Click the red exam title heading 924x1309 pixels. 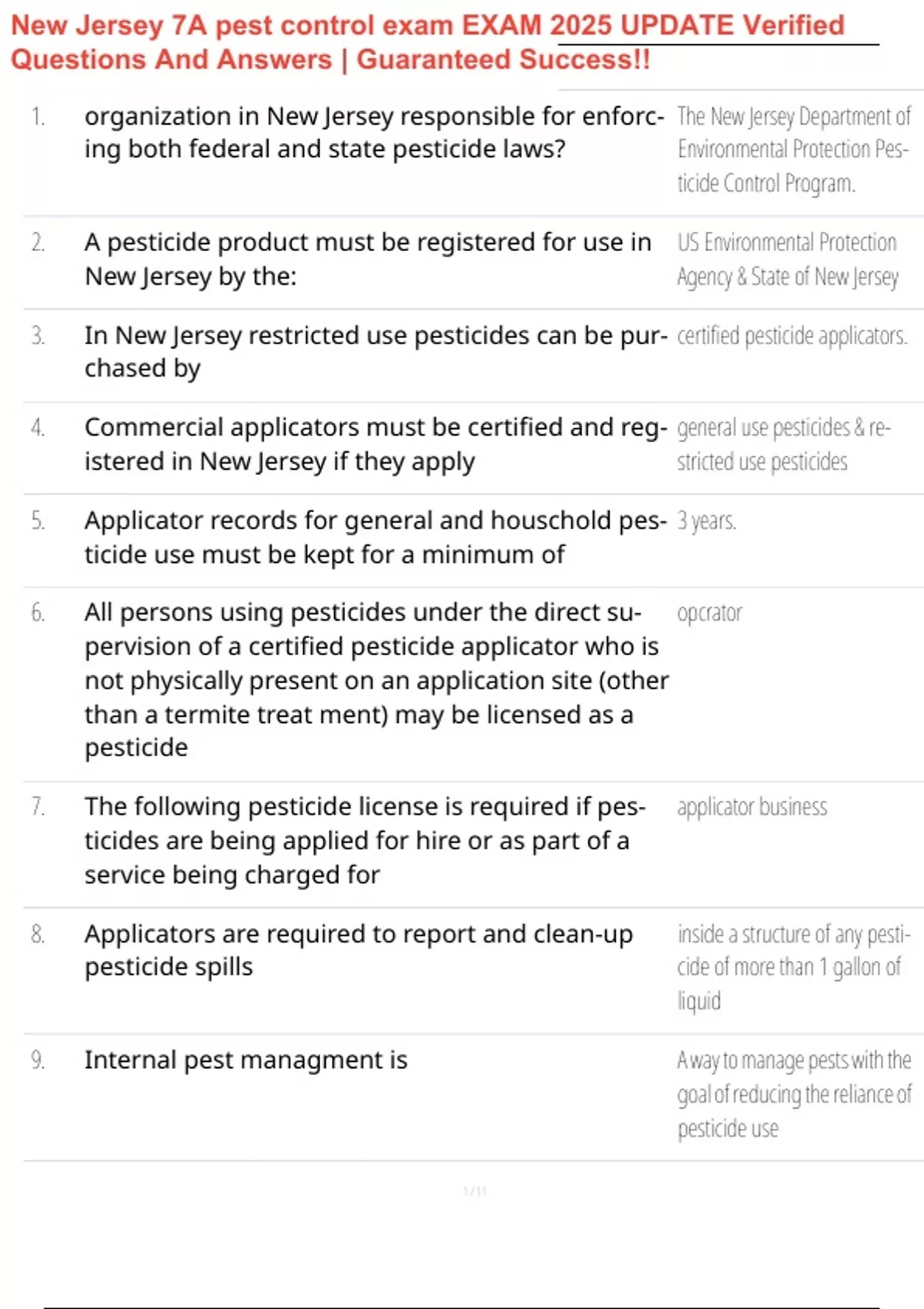coord(427,42)
